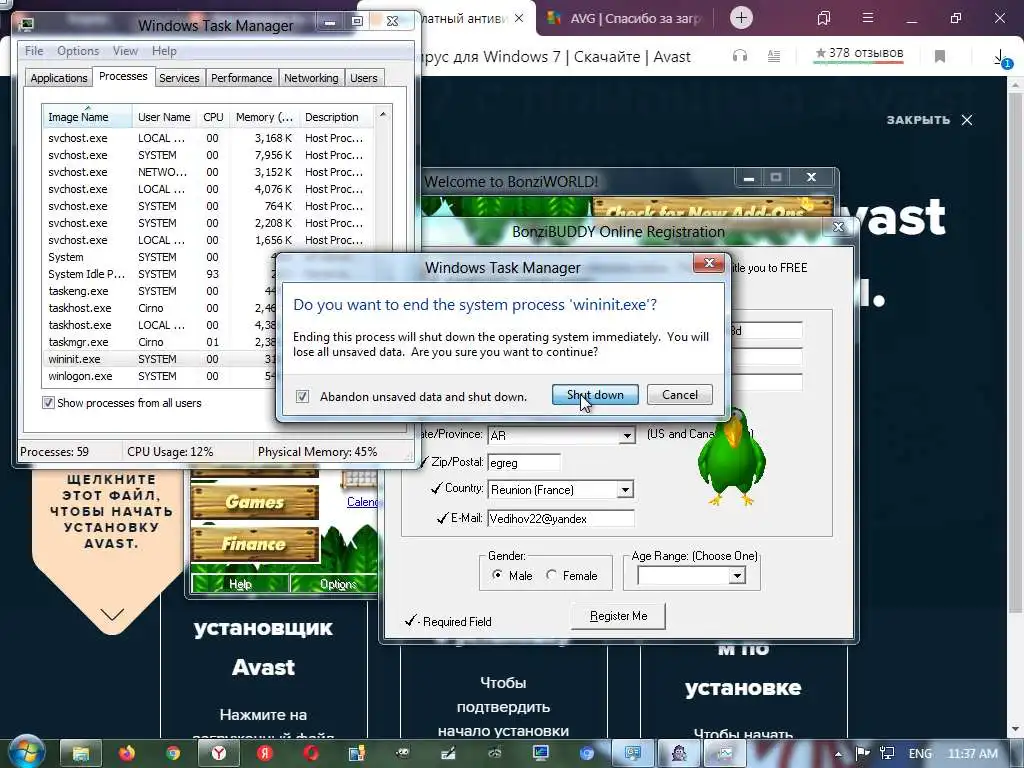Image resolution: width=1024 pixels, height=768 pixels.
Task: Open Task Manager View menu
Action: click(125, 51)
